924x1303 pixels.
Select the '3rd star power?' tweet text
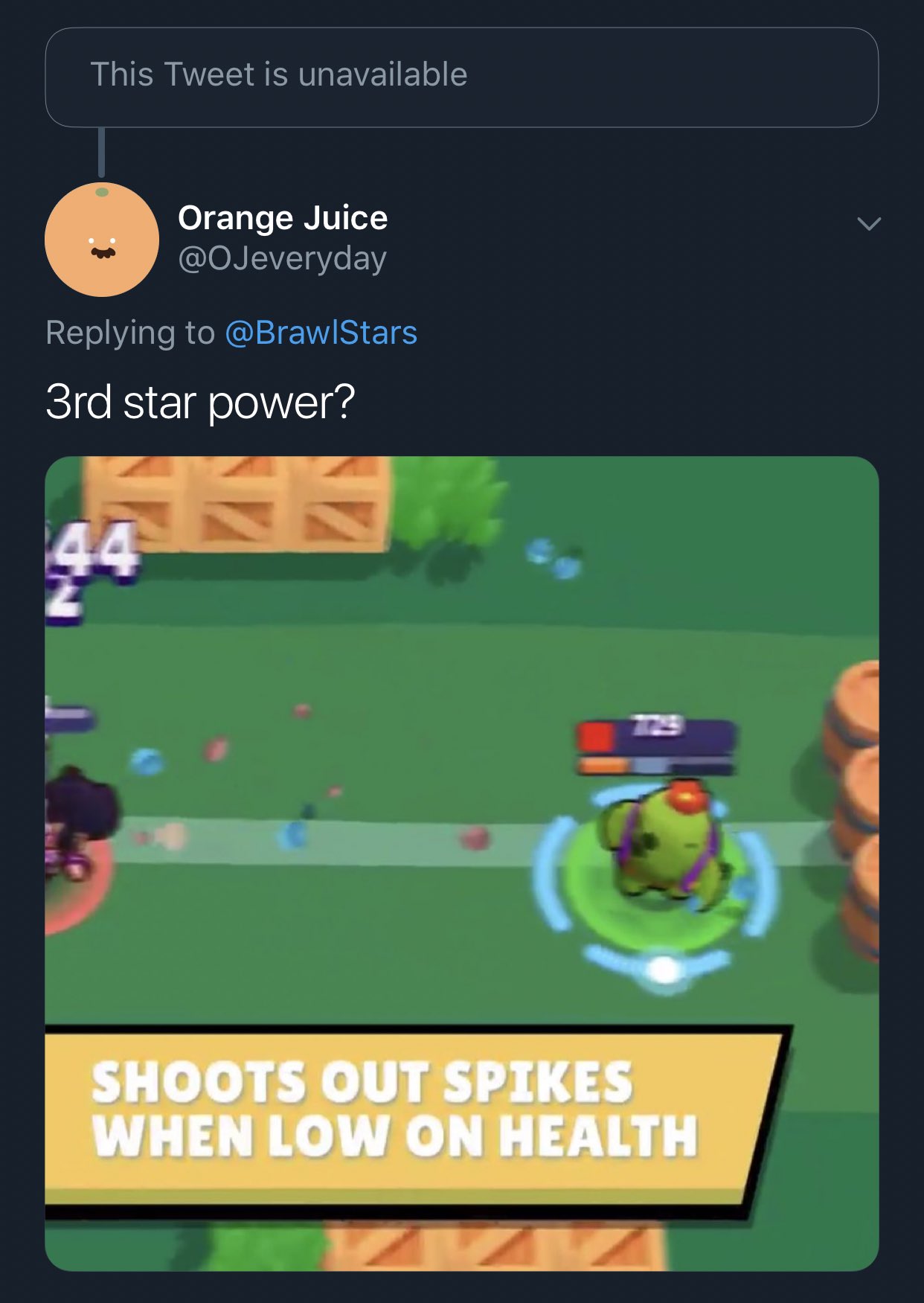(200, 403)
